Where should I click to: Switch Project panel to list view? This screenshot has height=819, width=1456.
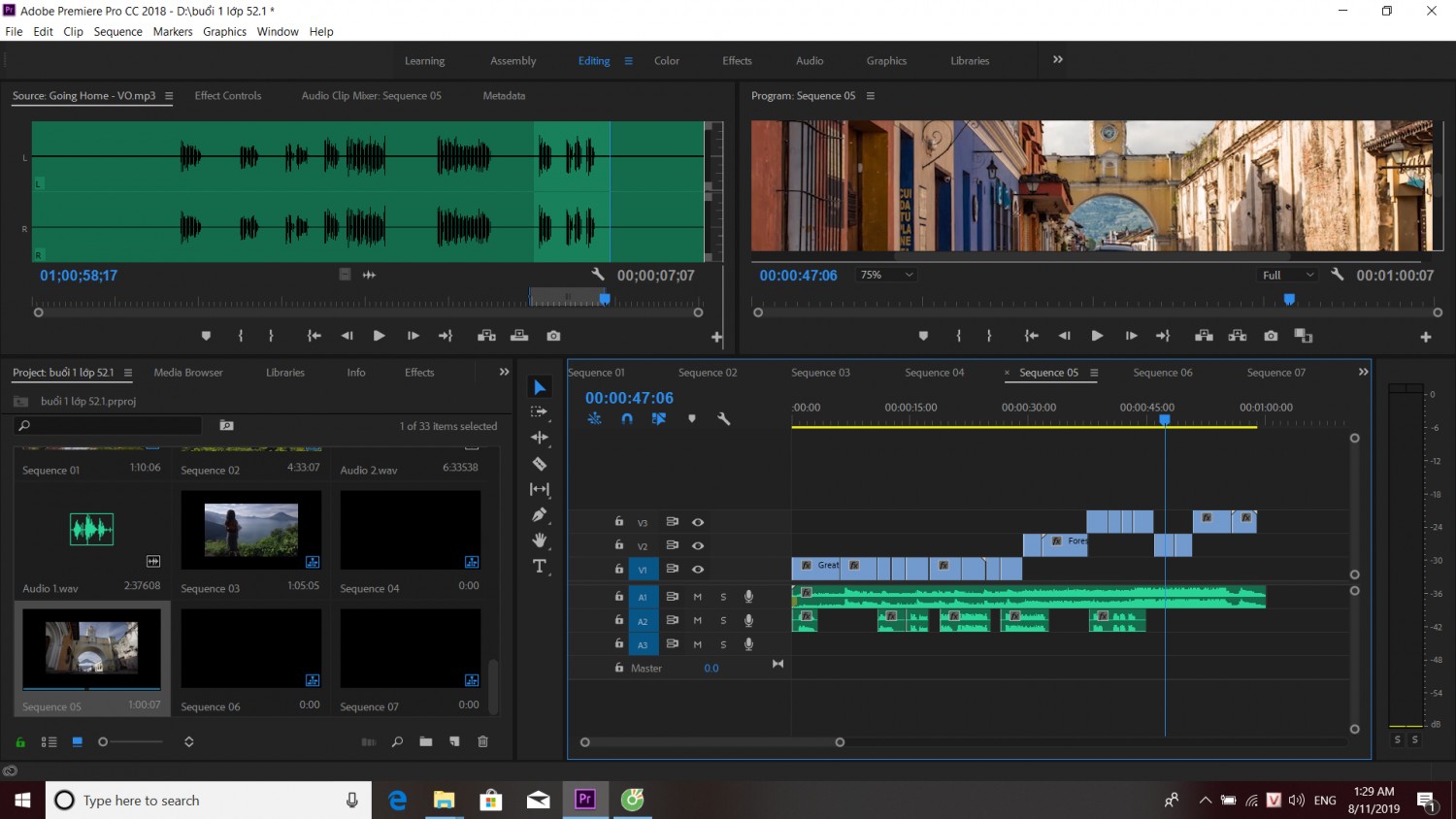pos(49,741)
